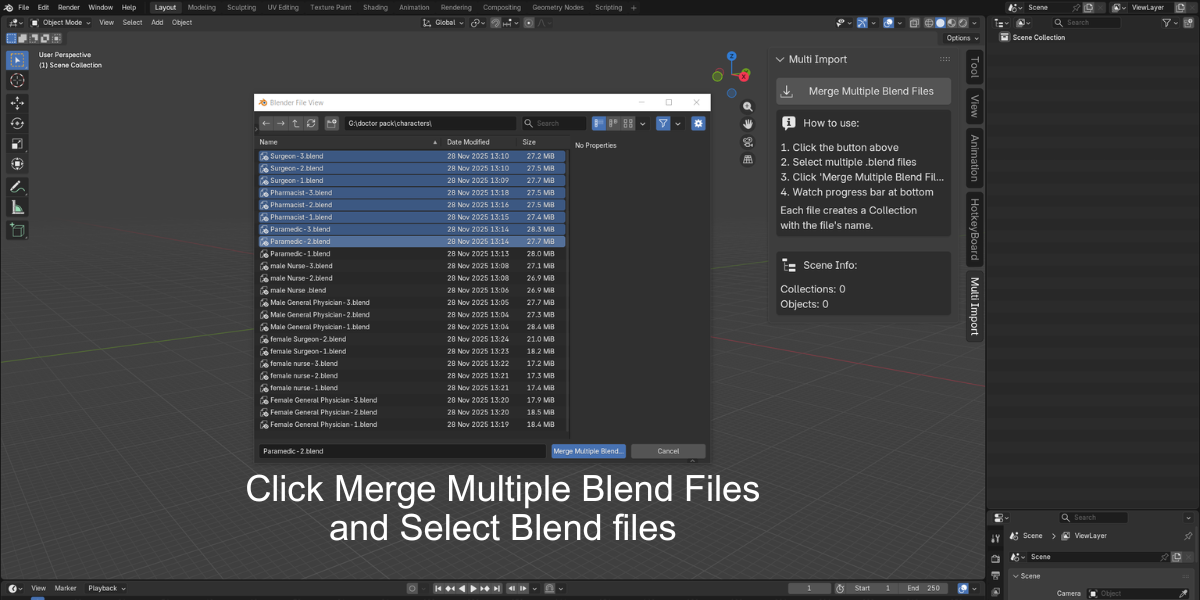
Task: Select the Select Box tool
Action: click(x=18, y=59)
